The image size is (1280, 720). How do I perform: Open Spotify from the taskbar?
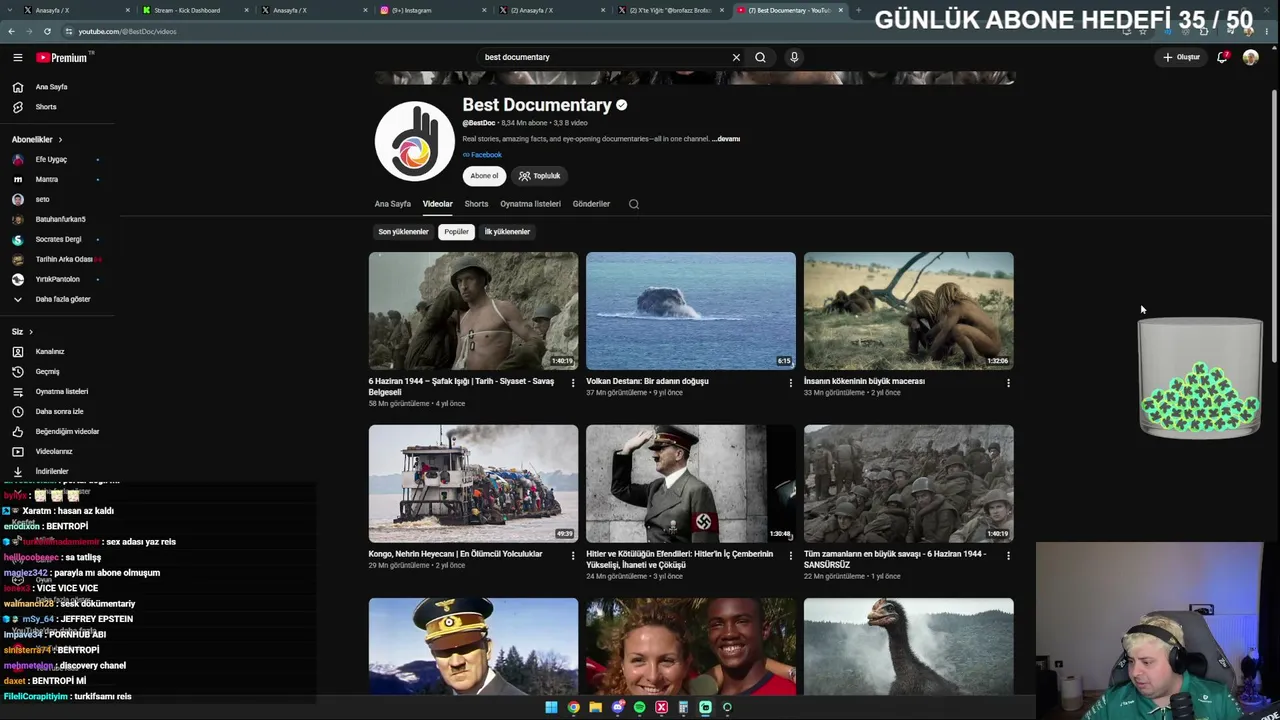tap(639, 707)
